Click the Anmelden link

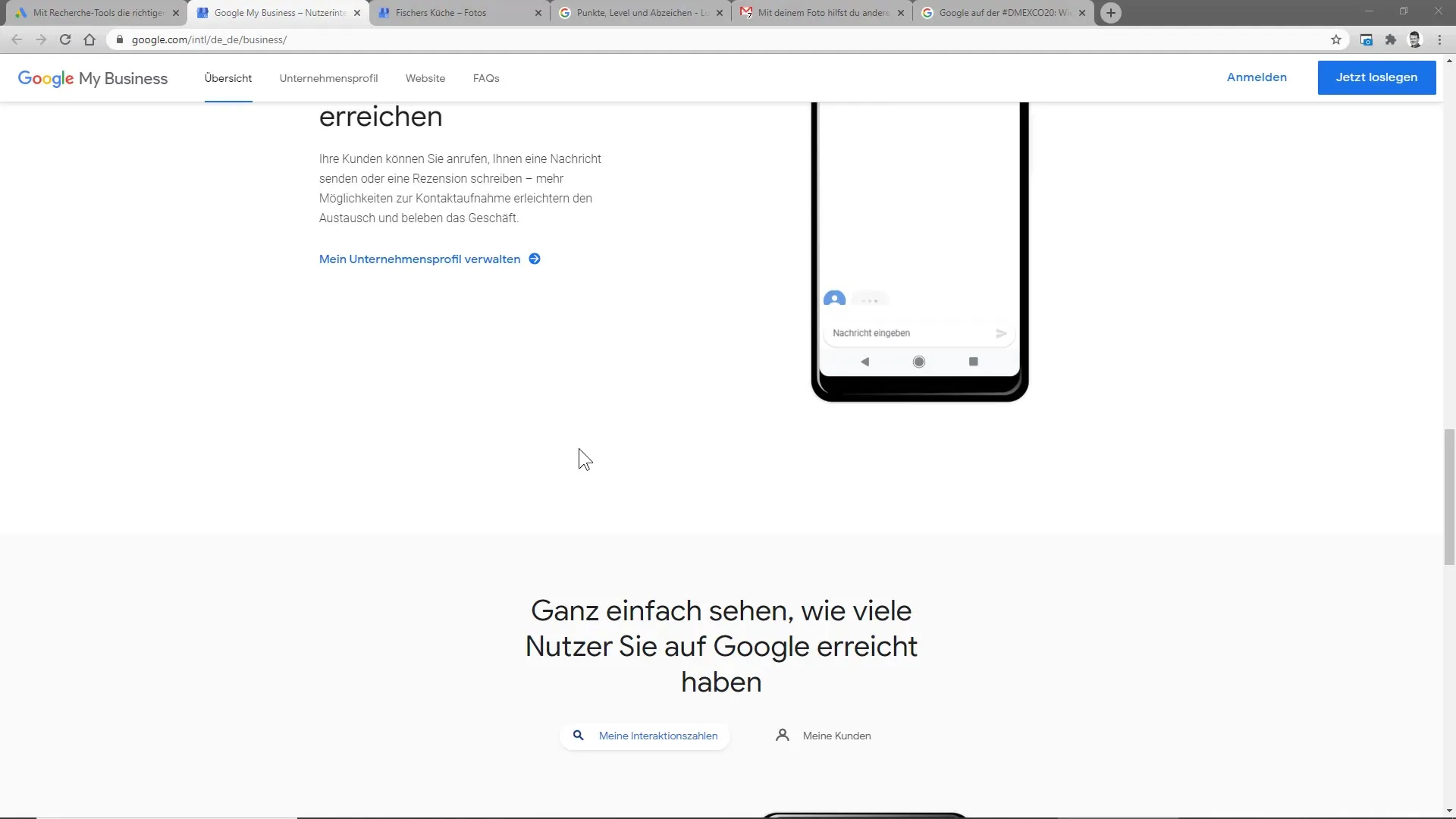(1257, 77)
